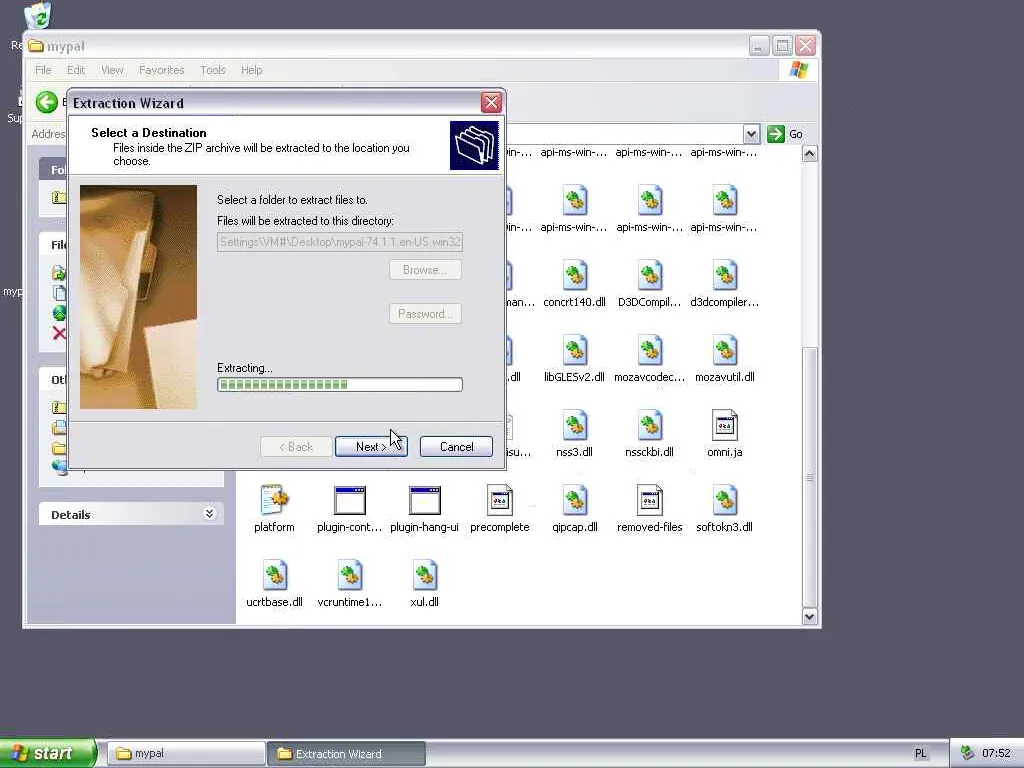Select the precomplete file icon
Screen dimensions: 1024x768
pos(500,500)
